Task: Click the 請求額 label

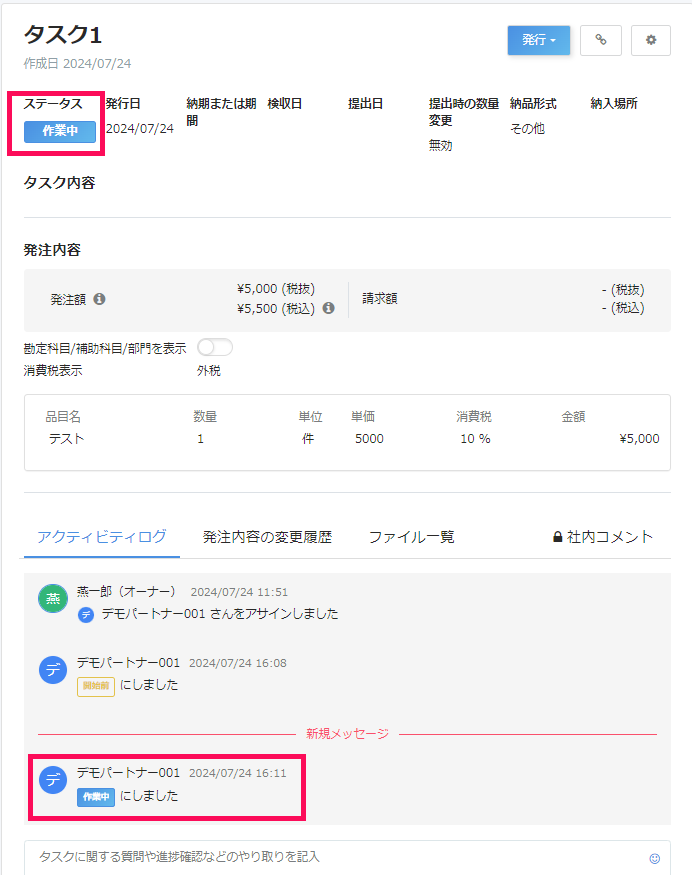Action: (380, 299)
